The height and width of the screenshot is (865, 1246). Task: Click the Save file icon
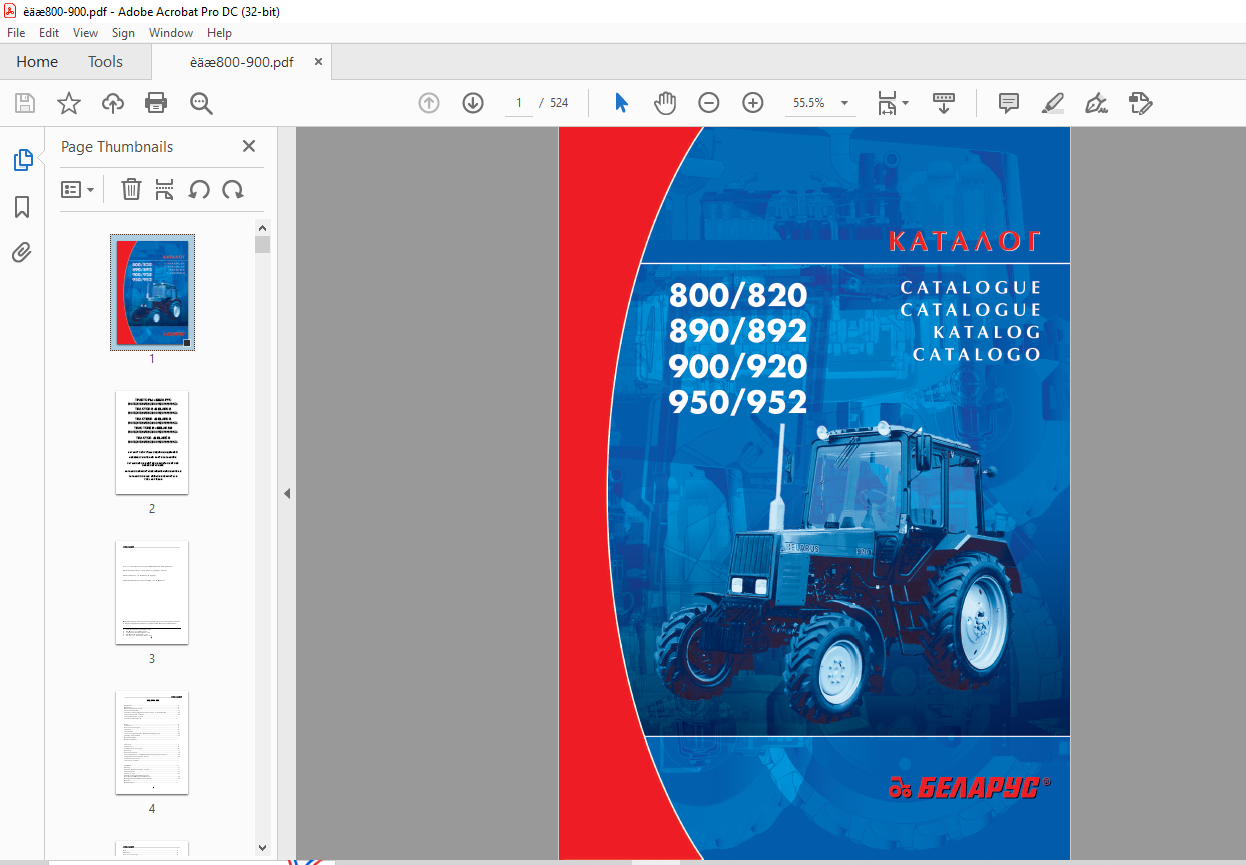click(x=25, y=103)
